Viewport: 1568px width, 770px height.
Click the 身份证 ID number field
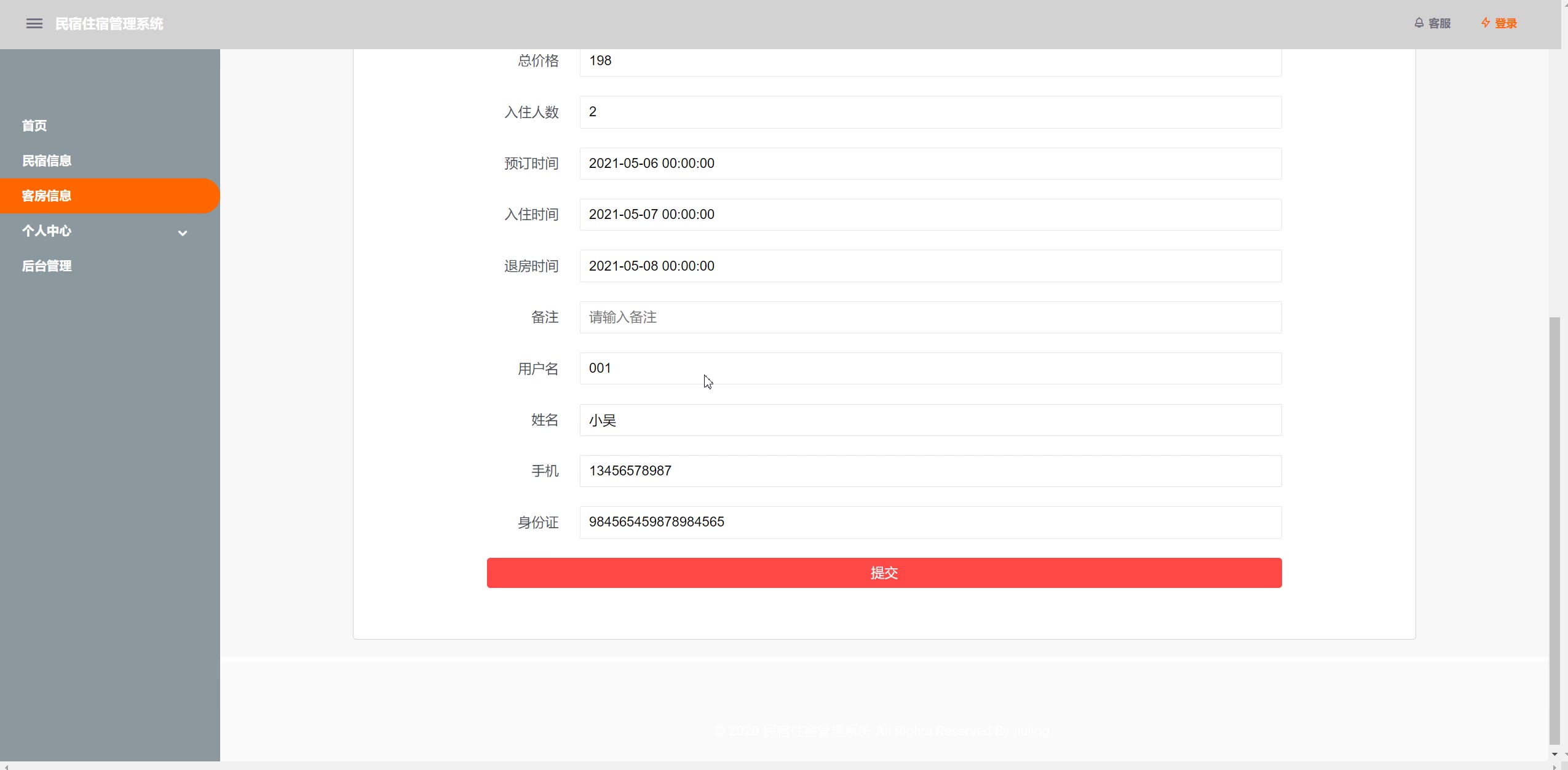pyautogui.click(x=930, y=522)
